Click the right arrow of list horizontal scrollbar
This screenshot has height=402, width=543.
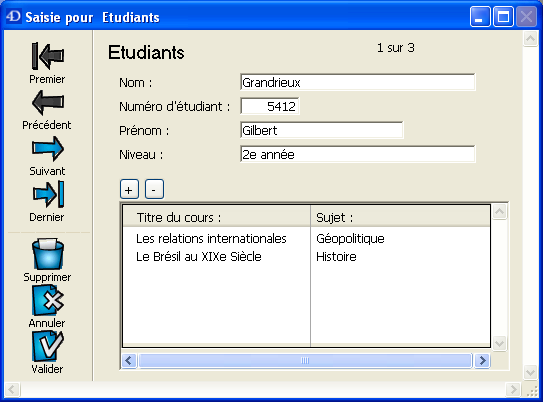(482, 361)
